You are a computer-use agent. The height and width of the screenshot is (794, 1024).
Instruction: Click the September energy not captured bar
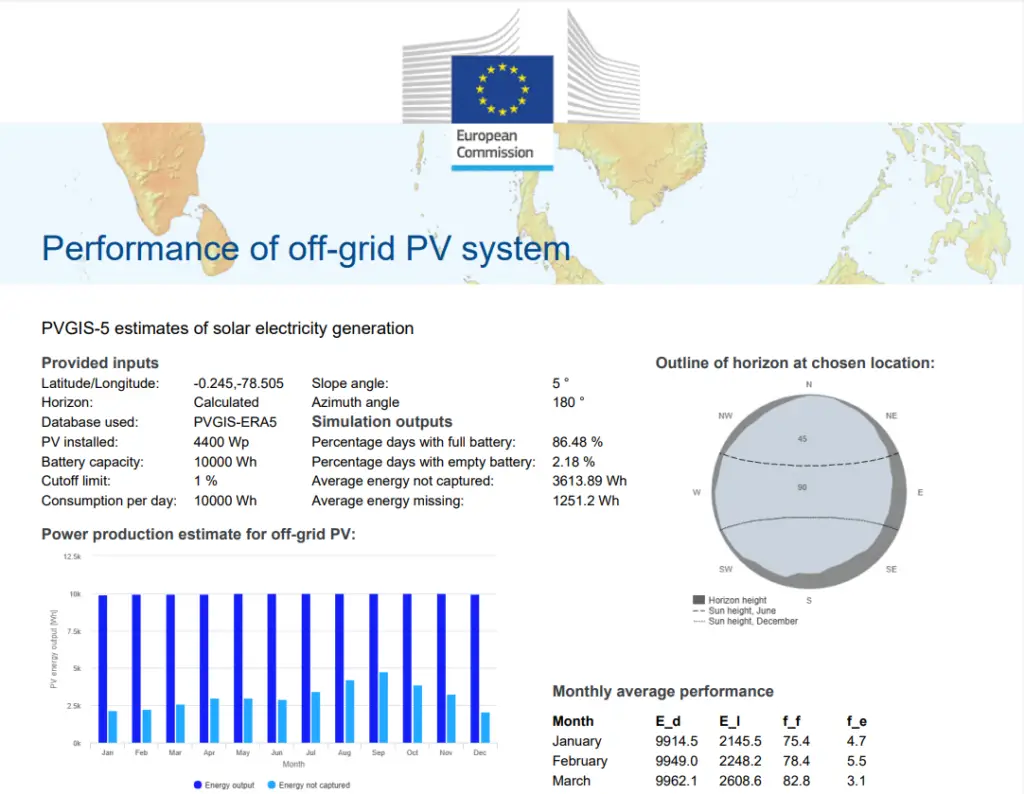click(x=383, y=707)
